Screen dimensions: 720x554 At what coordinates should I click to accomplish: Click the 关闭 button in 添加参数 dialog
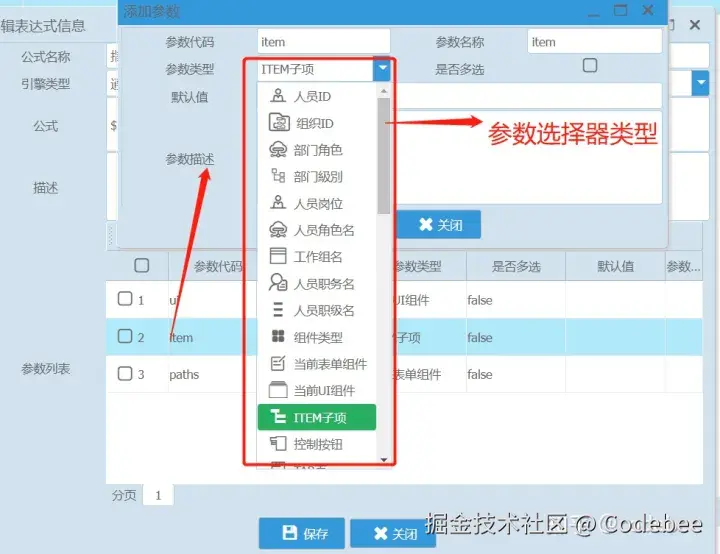[x=439, y=224]
